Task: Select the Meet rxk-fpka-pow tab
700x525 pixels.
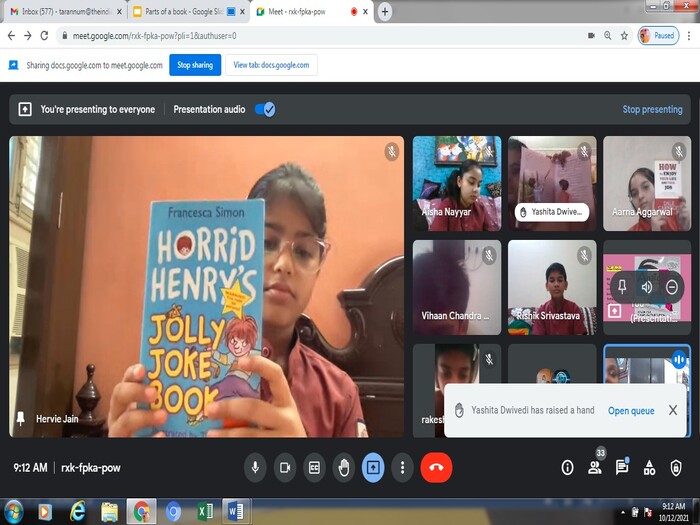Action: coord(312,12)
